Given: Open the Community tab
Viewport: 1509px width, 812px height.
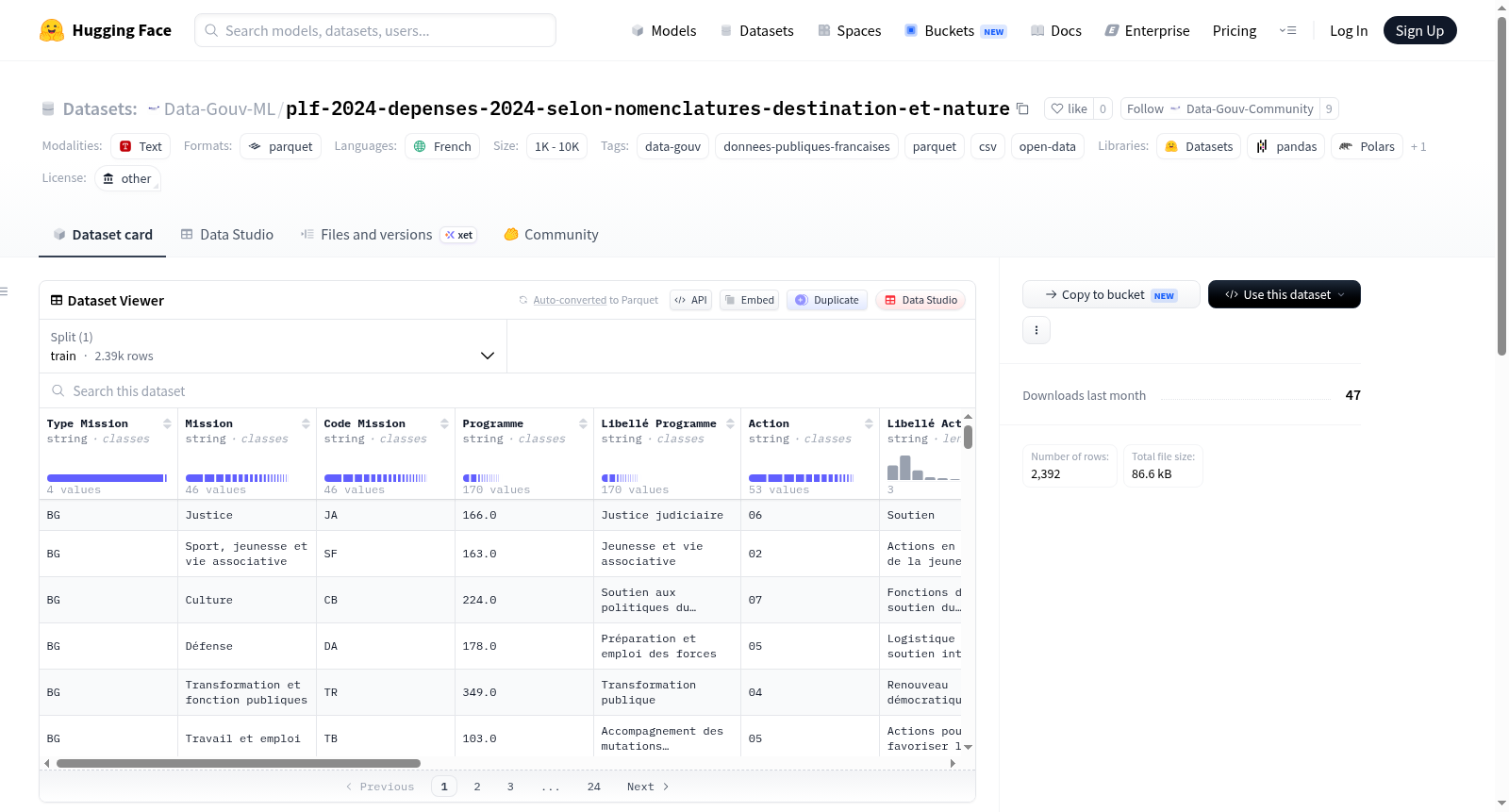Looking at the screenshot, I should (551, 235).
